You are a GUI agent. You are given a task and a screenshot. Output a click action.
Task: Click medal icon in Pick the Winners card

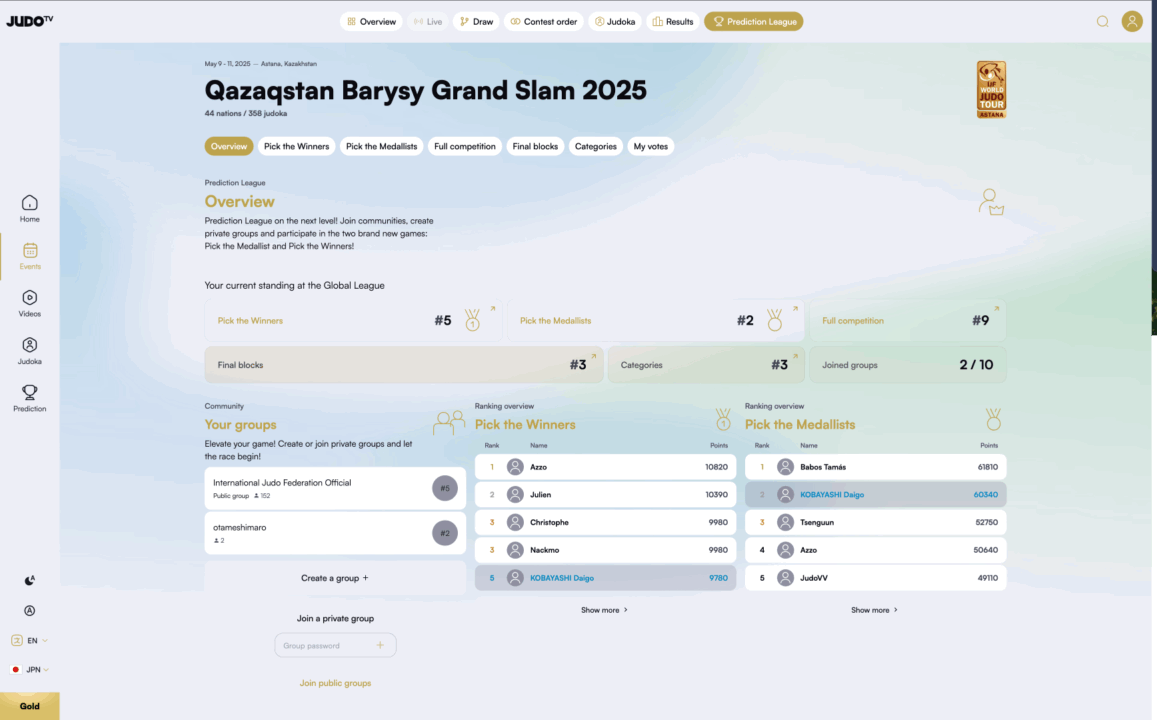coord(472,319)
